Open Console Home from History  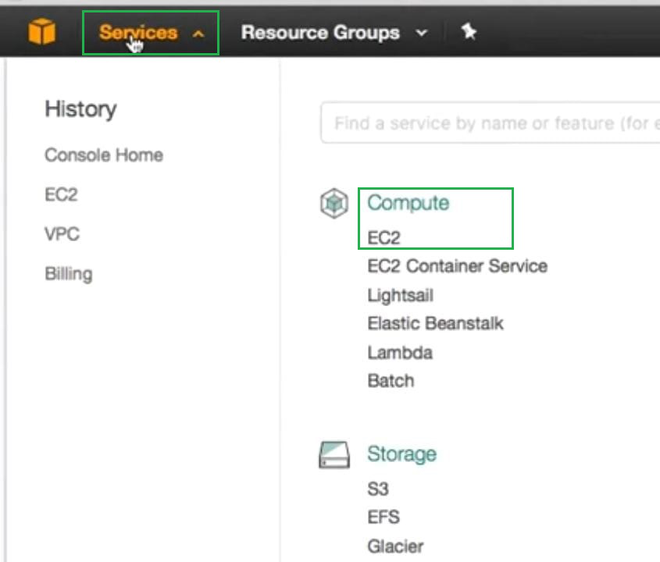coord(104,155)
